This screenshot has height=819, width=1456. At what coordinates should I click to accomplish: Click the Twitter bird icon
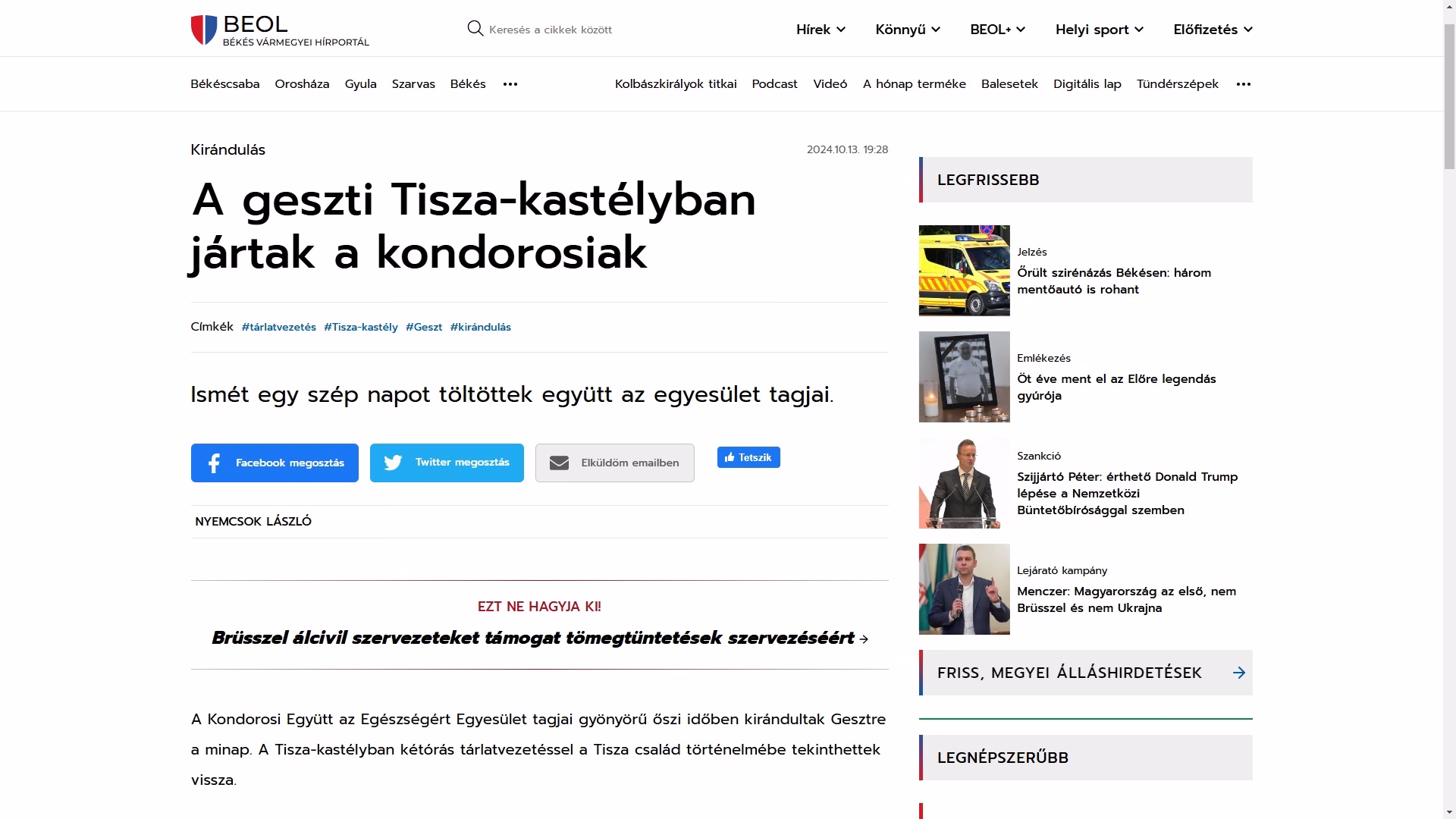coord(393,463)
